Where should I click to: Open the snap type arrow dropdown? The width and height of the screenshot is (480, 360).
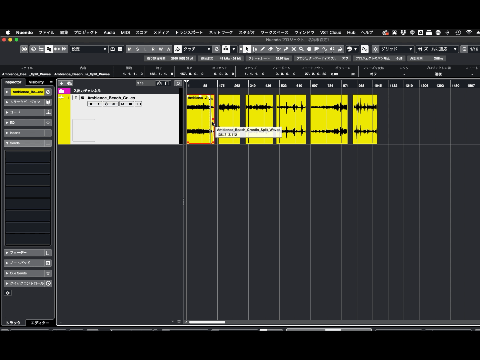(234, 49)
